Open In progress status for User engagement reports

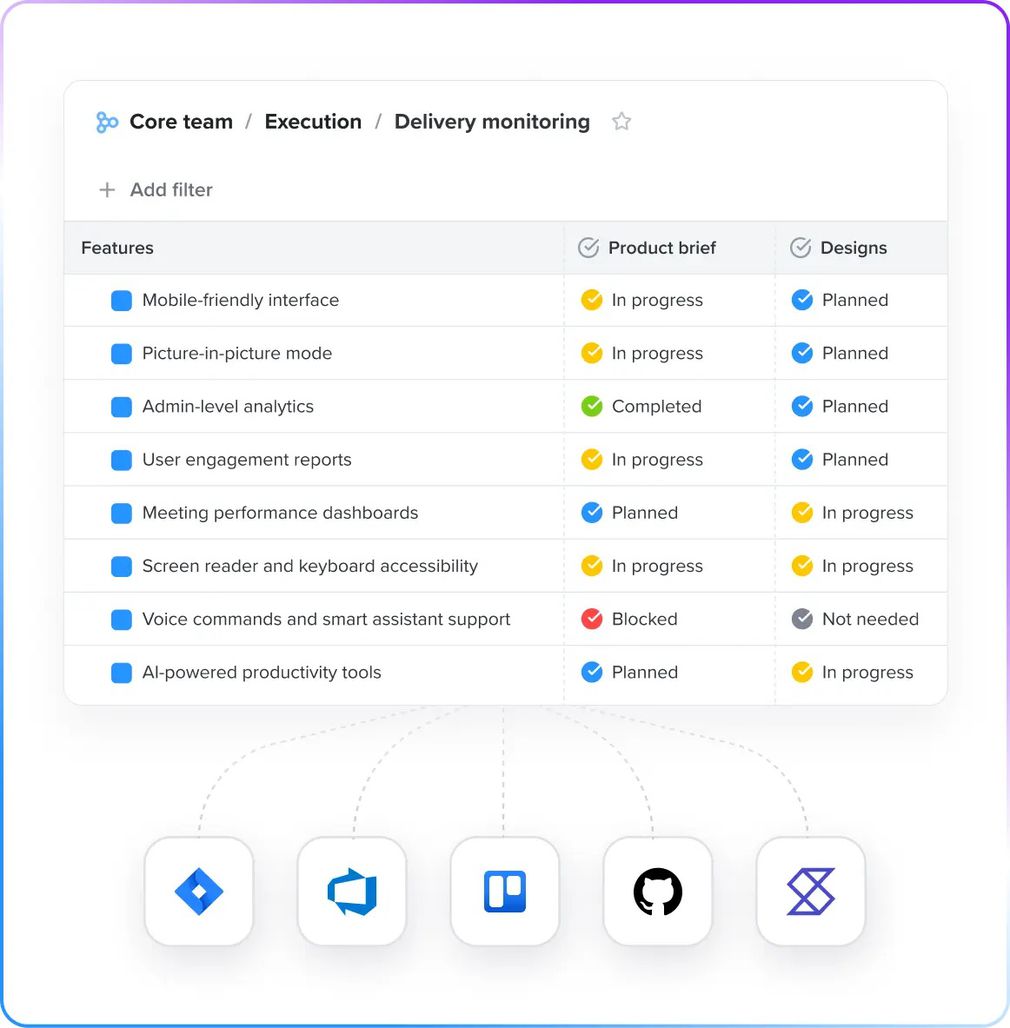tap(656, 460)
